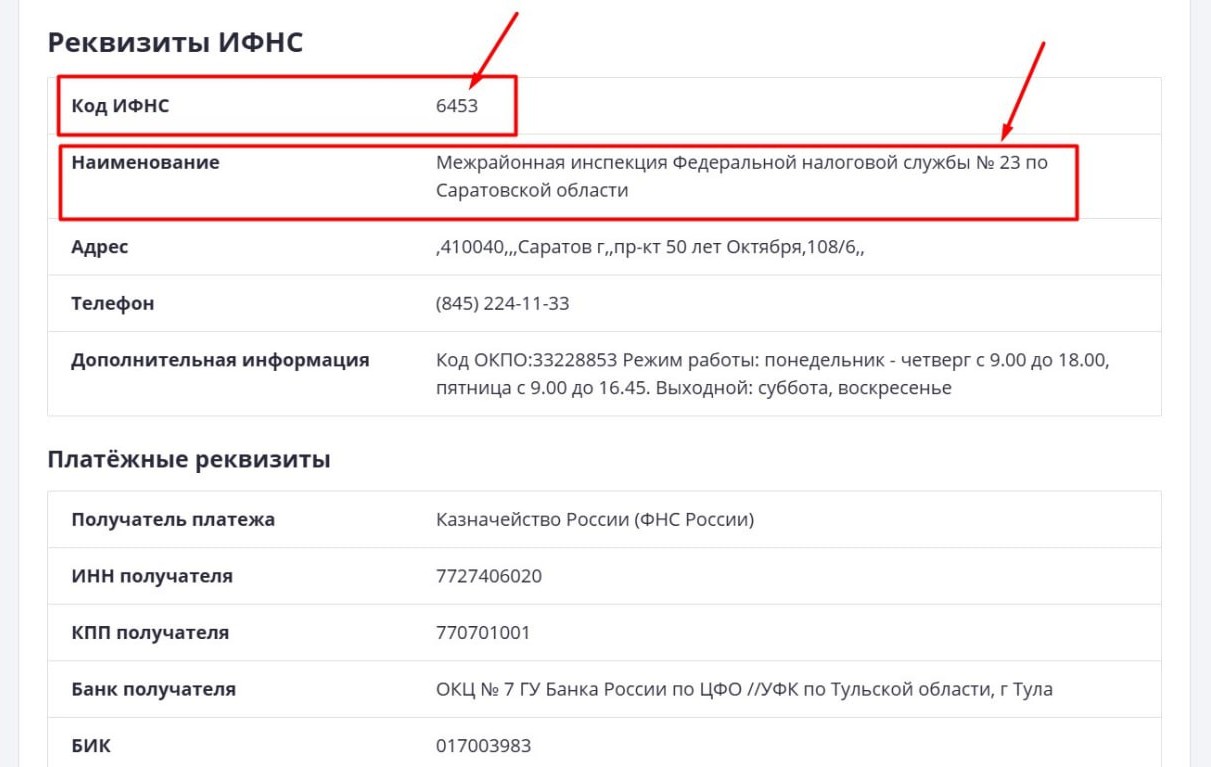Click the address value with 410040
The image size is (1211, 767).
[650, 247]
